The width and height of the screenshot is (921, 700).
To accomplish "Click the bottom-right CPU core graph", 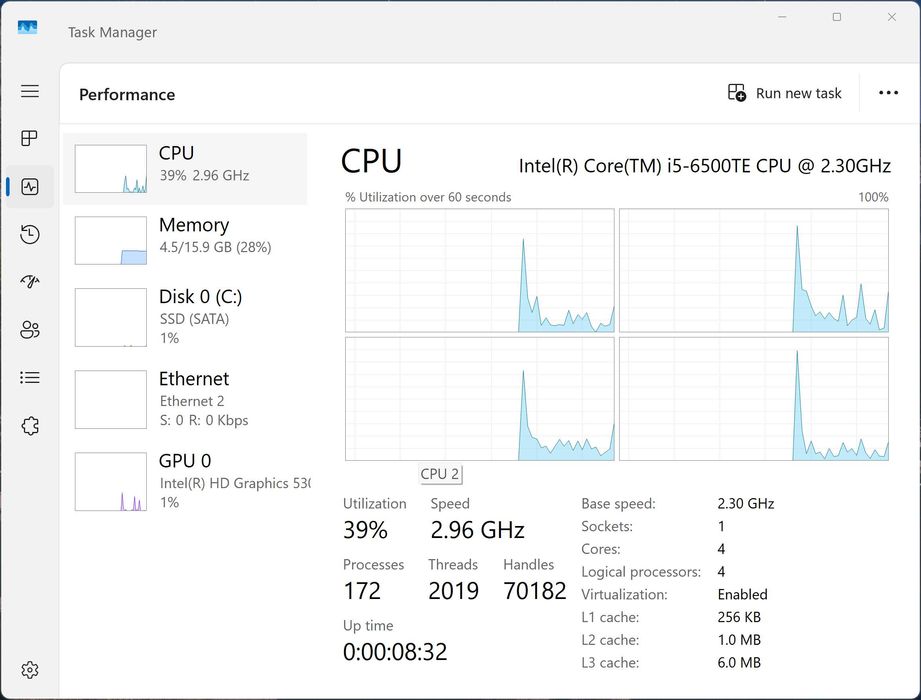I will coord(754,398).
